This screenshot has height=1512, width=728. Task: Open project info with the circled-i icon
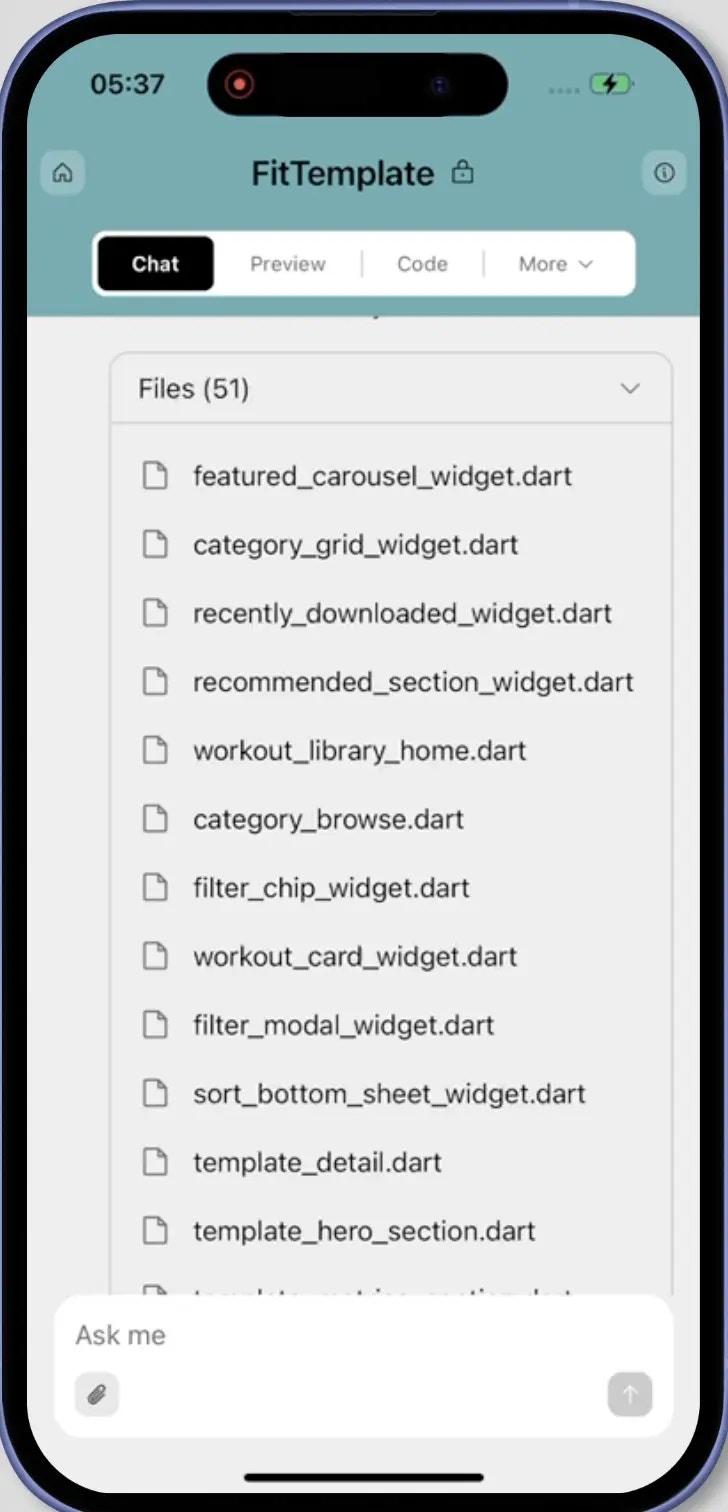pos(664,172)
